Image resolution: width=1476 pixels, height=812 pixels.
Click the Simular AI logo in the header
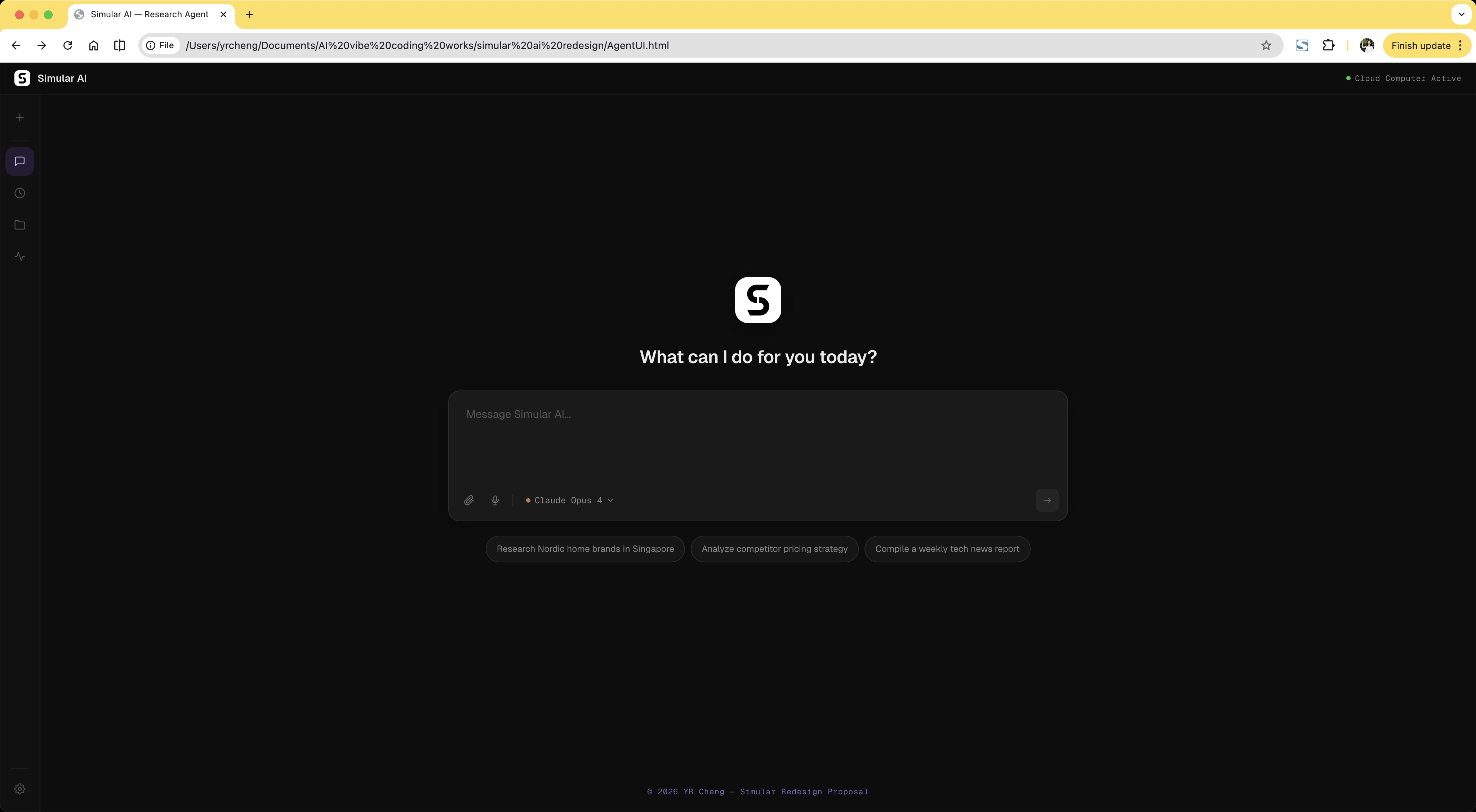pos(22,78)
